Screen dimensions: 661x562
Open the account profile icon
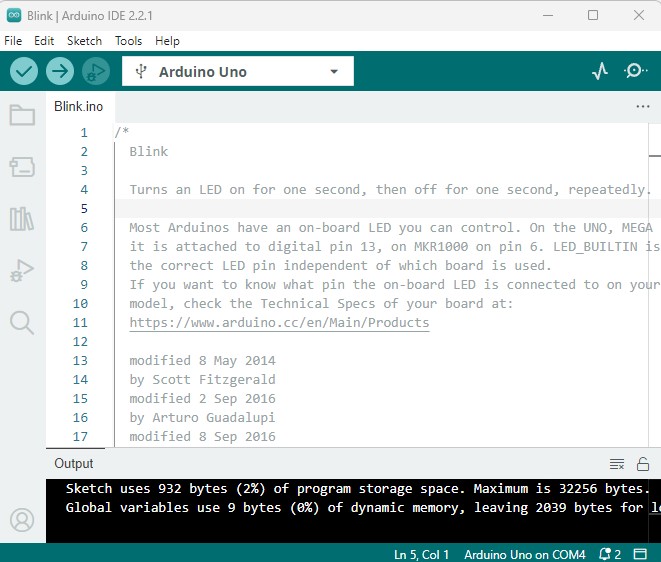22,520
